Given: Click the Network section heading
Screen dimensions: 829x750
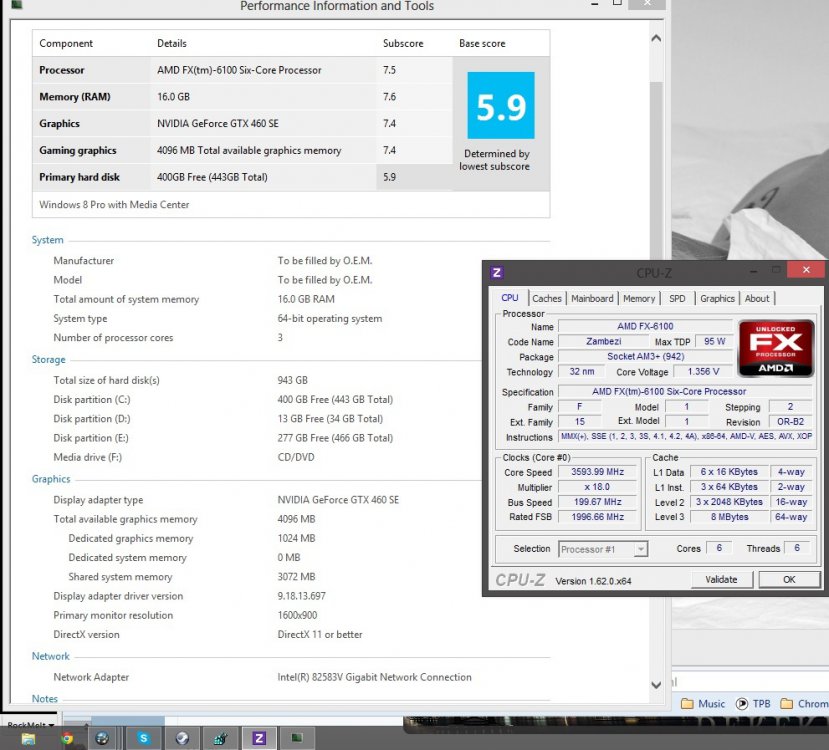Looking at the screenshot, I should click(x=51, y=656).
